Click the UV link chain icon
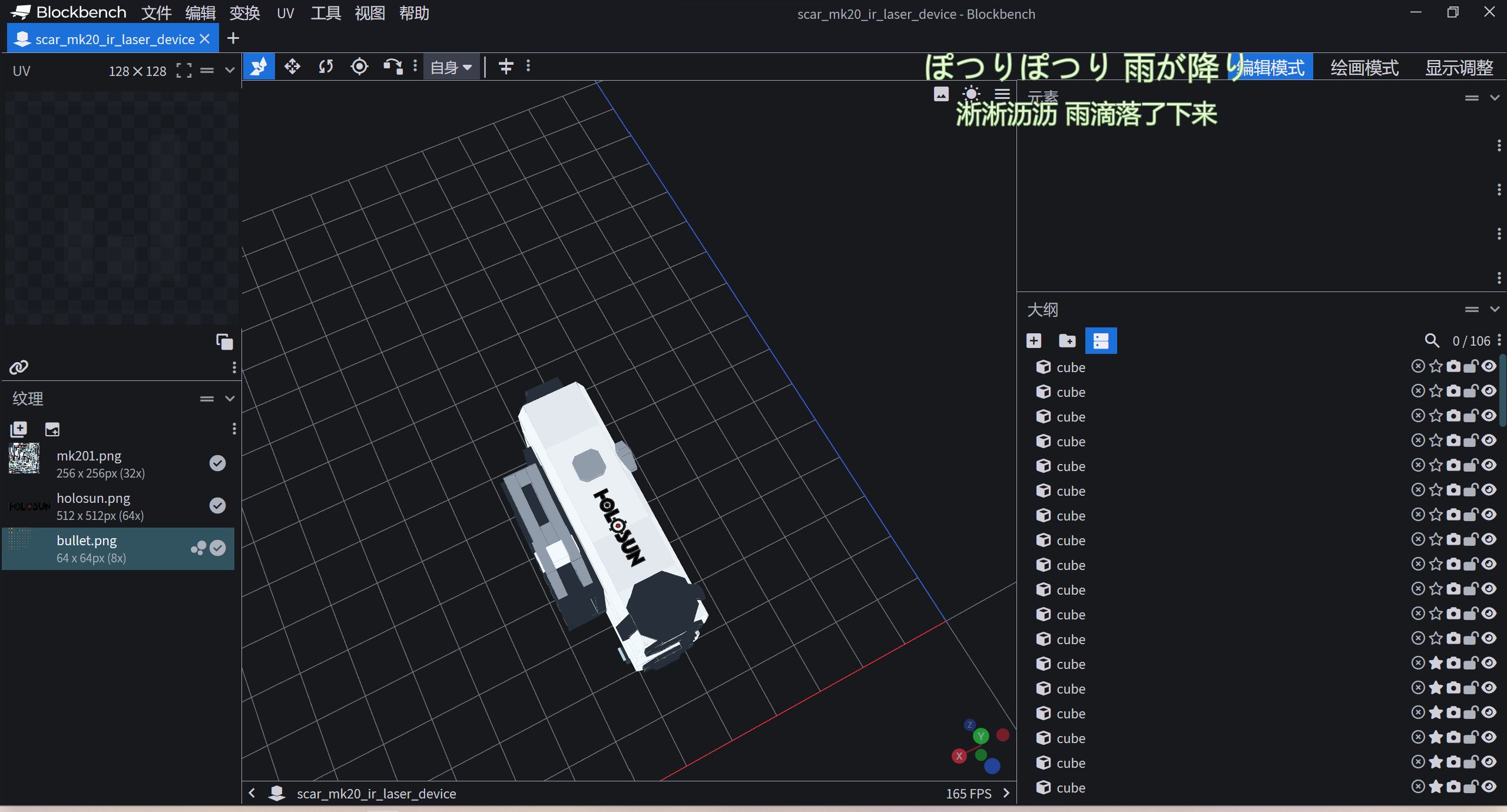Image resolution: width=1507 pixels, height=812 pixels. pos(19,367)
